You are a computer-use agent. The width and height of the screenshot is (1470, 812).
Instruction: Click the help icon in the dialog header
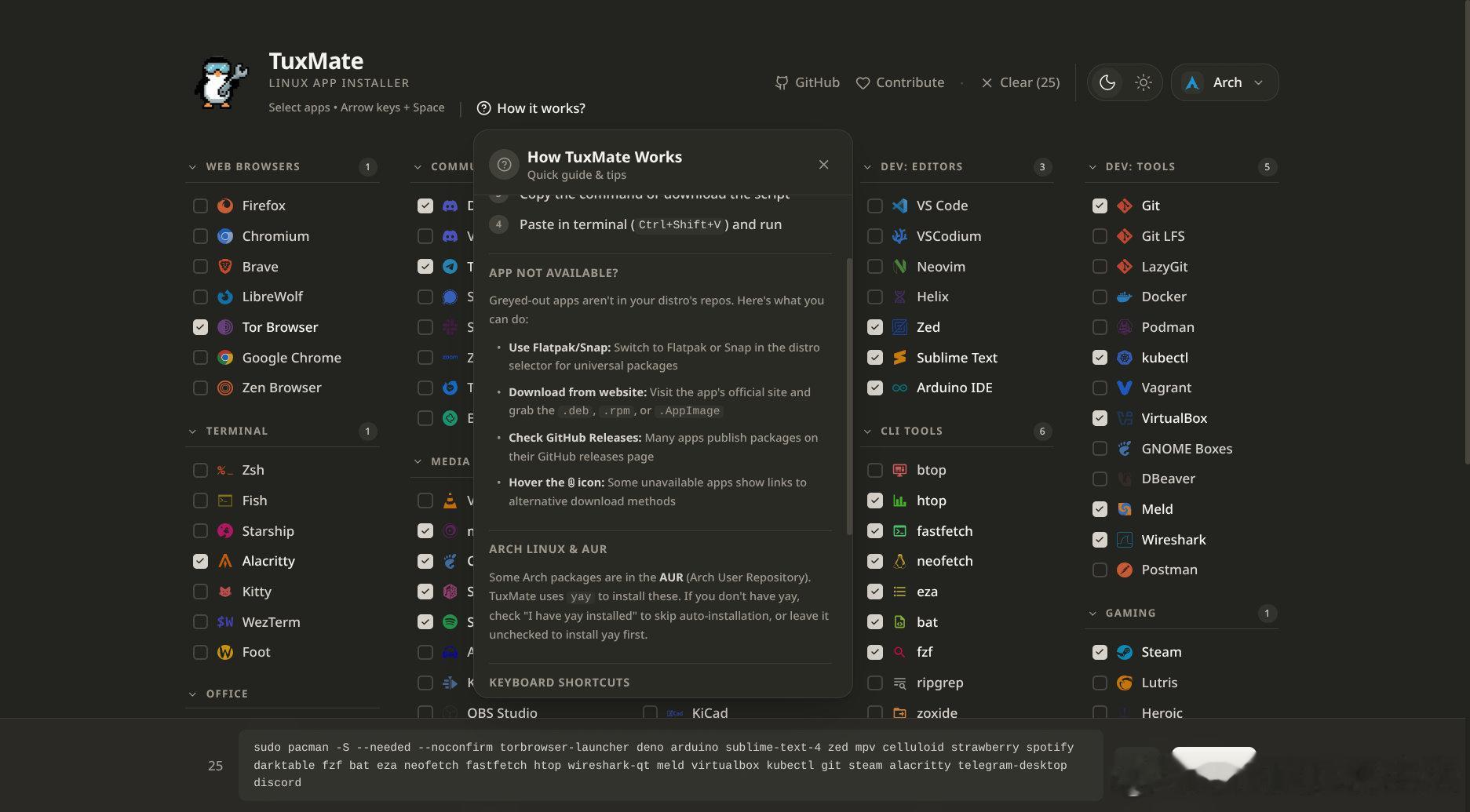[505, 165]
